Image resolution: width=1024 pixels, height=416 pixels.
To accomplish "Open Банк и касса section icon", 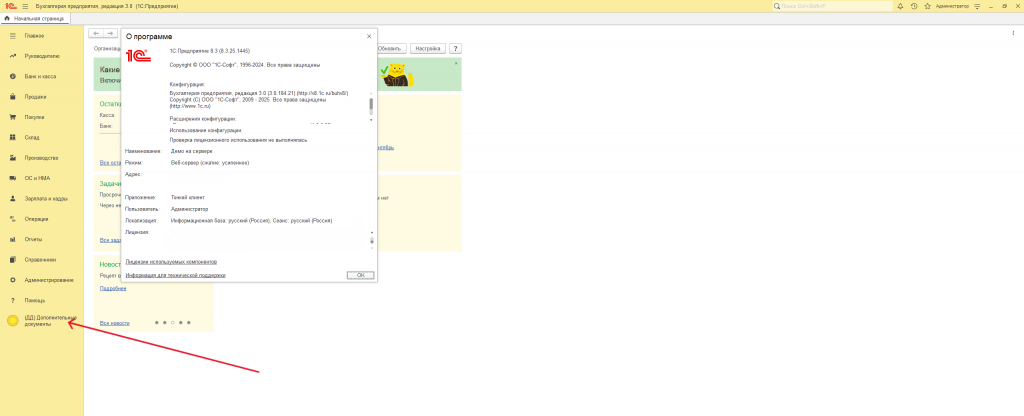I will pyautogui.click(x=12, y=76).
